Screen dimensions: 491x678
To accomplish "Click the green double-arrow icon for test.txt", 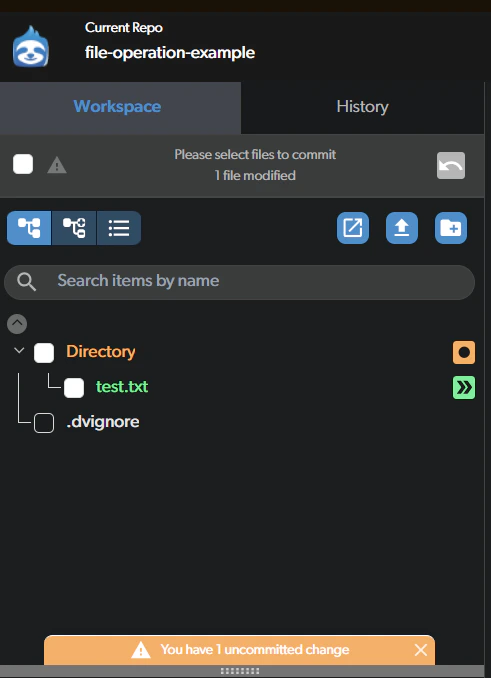I will (x=464, y=387).
